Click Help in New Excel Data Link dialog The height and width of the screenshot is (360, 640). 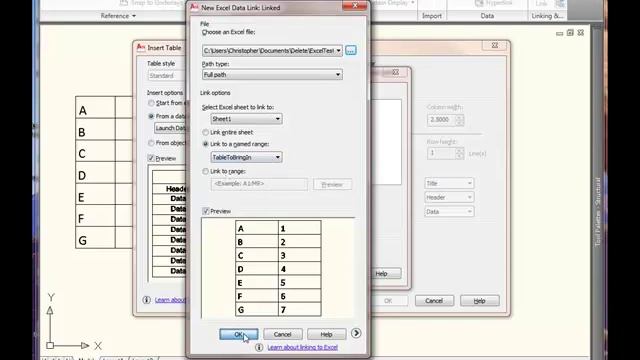tap(327, 334)
